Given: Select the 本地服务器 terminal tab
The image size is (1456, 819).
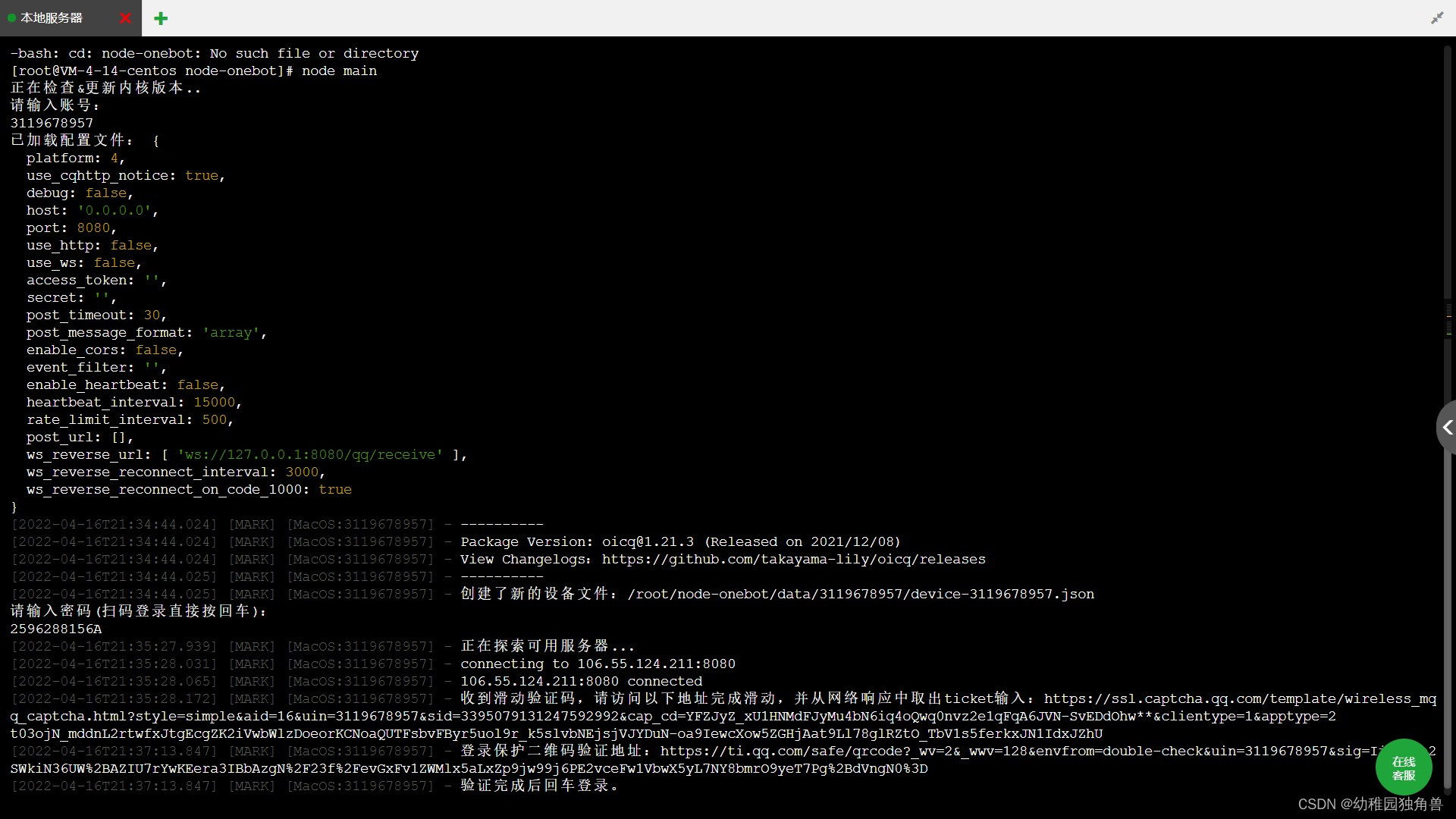Looking at the screenshot, I should point(52,18).
